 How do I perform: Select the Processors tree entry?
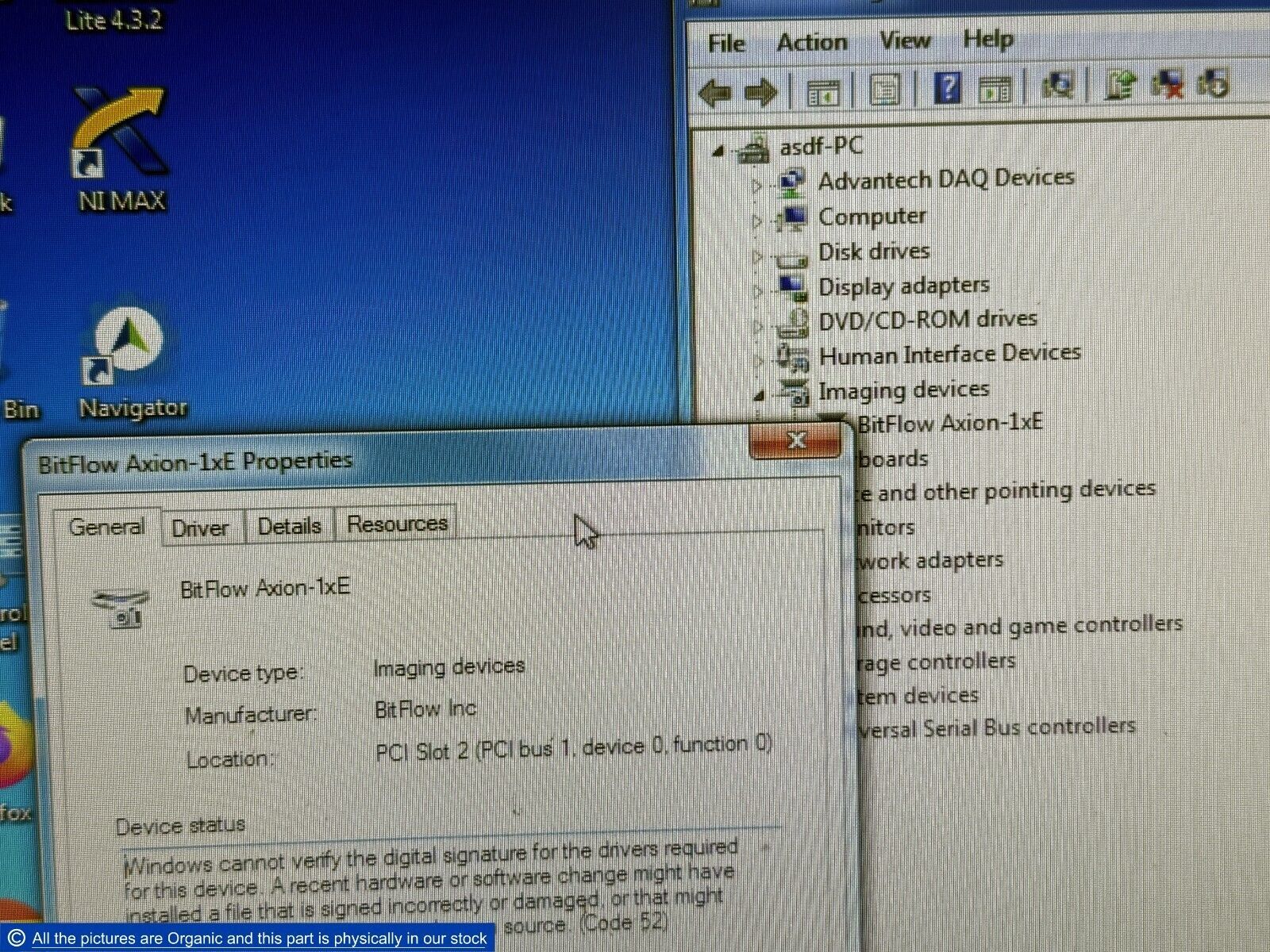pos(894,595)
